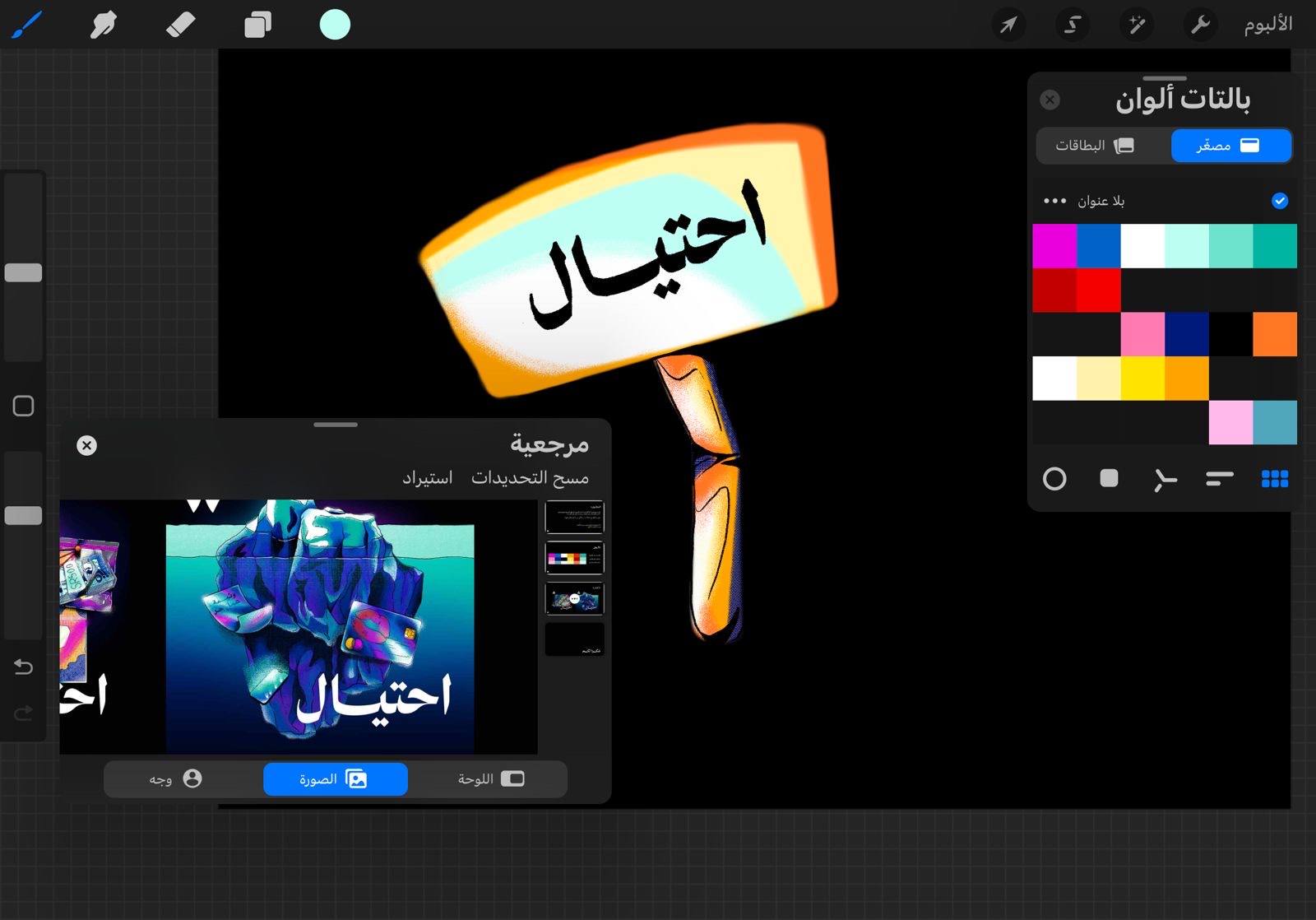
Task: Switch reference to اللوحة tab
Action: tap(490, 779)
